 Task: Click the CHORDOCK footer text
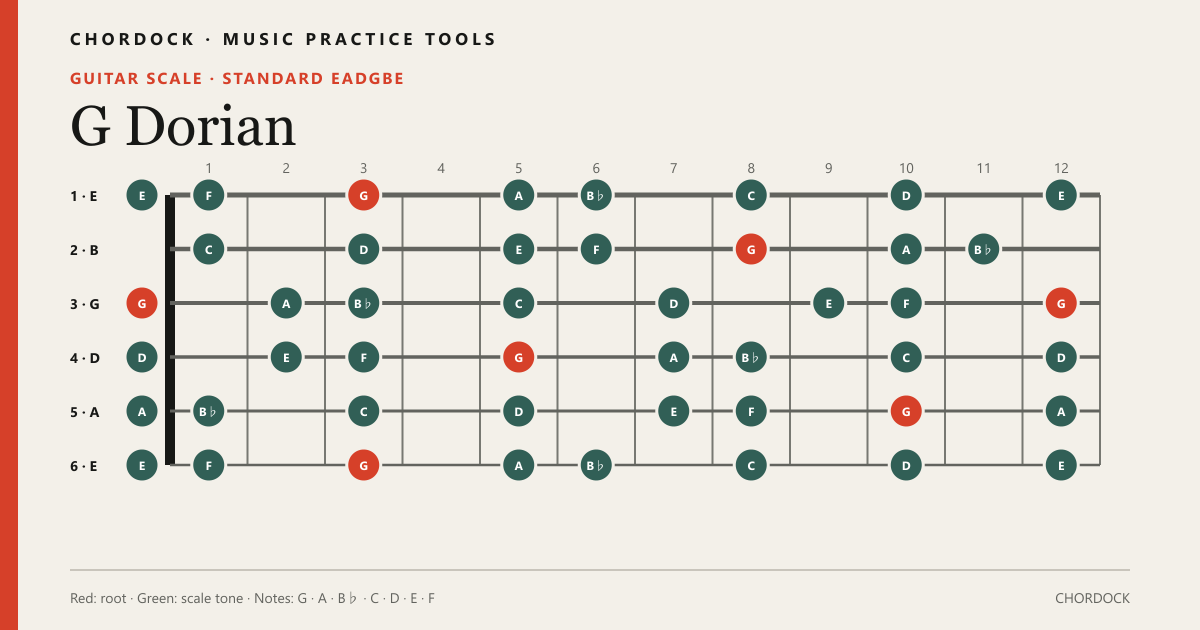(x=1092, y=598)
